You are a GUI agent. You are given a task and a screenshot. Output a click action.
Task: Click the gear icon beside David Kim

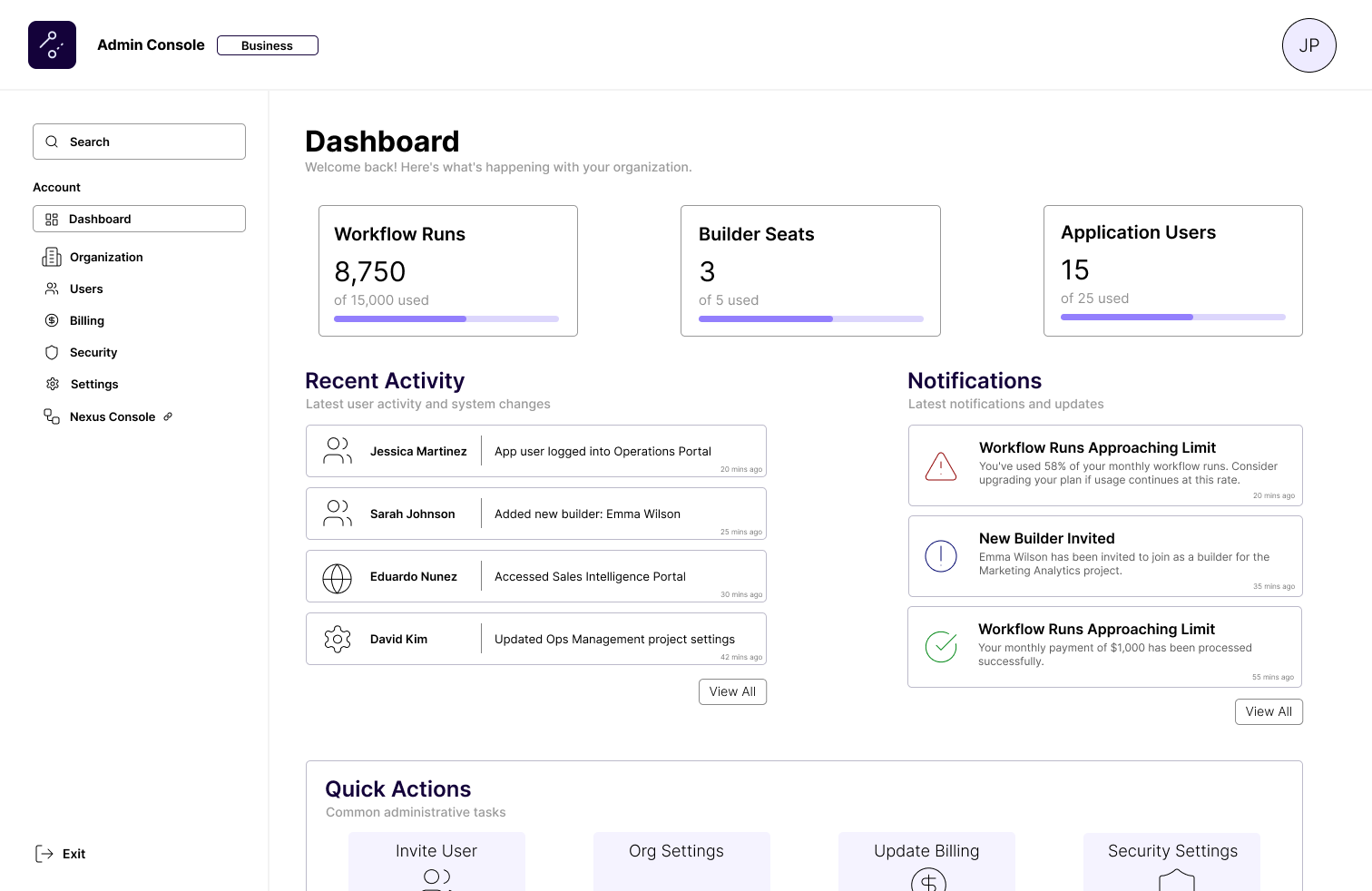click(337, 640)
